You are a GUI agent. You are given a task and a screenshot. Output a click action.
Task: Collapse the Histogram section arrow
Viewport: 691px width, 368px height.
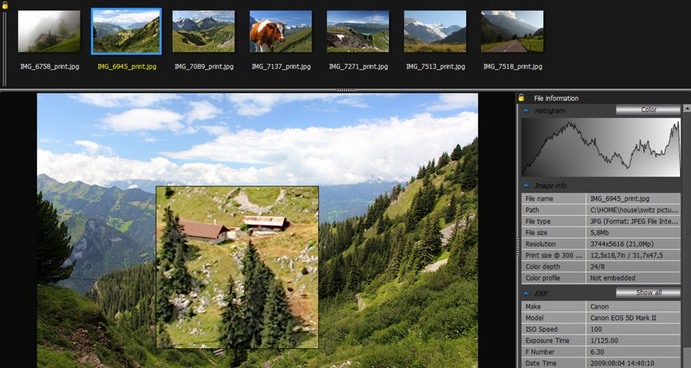[x=526, y=111]
